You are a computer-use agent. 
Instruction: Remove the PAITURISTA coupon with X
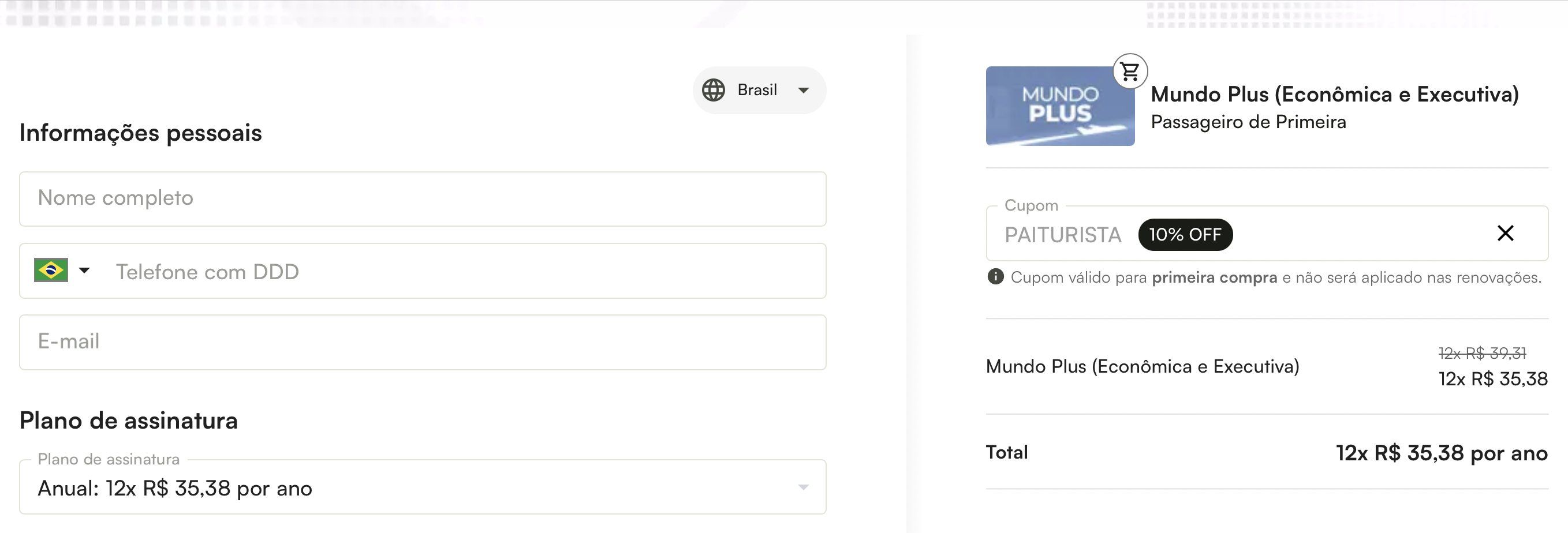coord(1504,233)
